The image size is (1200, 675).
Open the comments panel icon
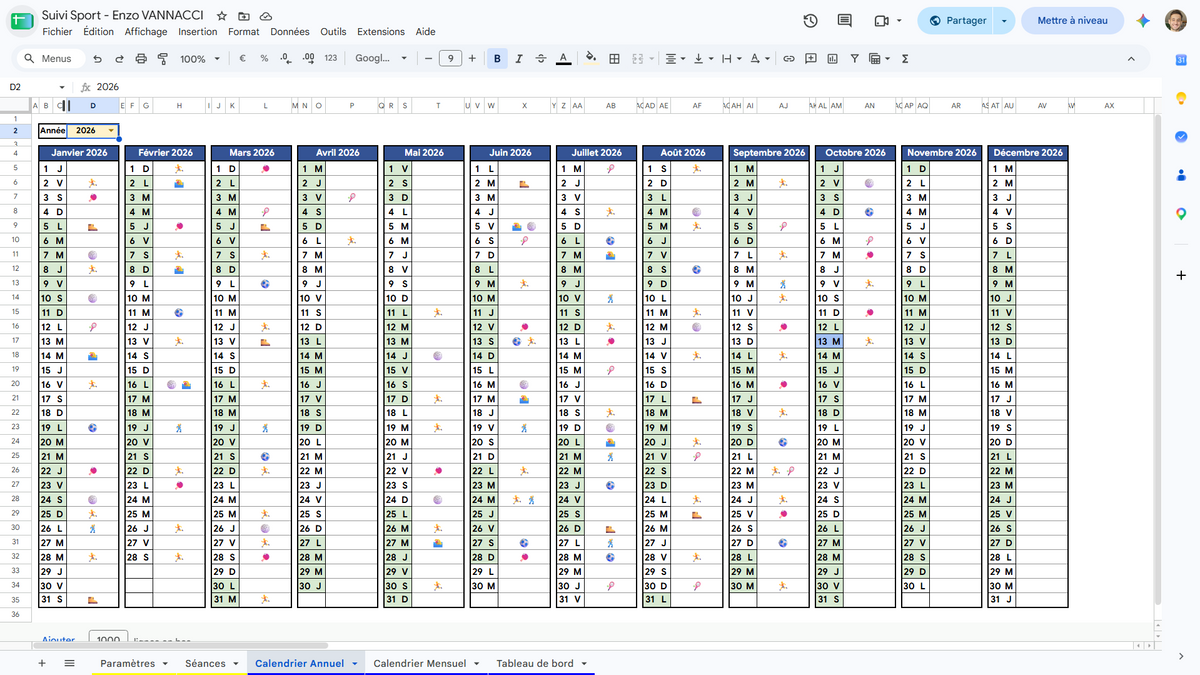click(844, 20)
